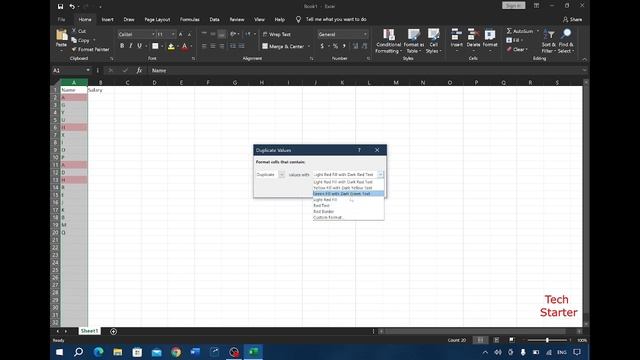Toggle Bold formatting
Screen dimensions: 640x360
point(122,46)
